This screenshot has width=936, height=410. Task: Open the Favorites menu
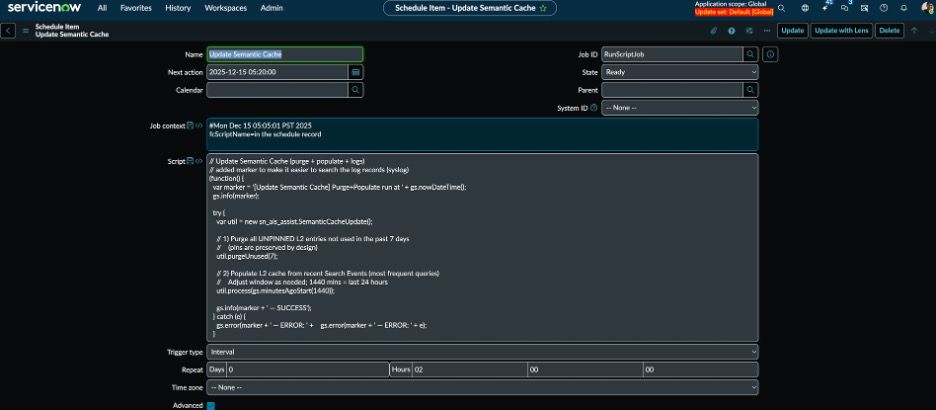click(136, 8)
